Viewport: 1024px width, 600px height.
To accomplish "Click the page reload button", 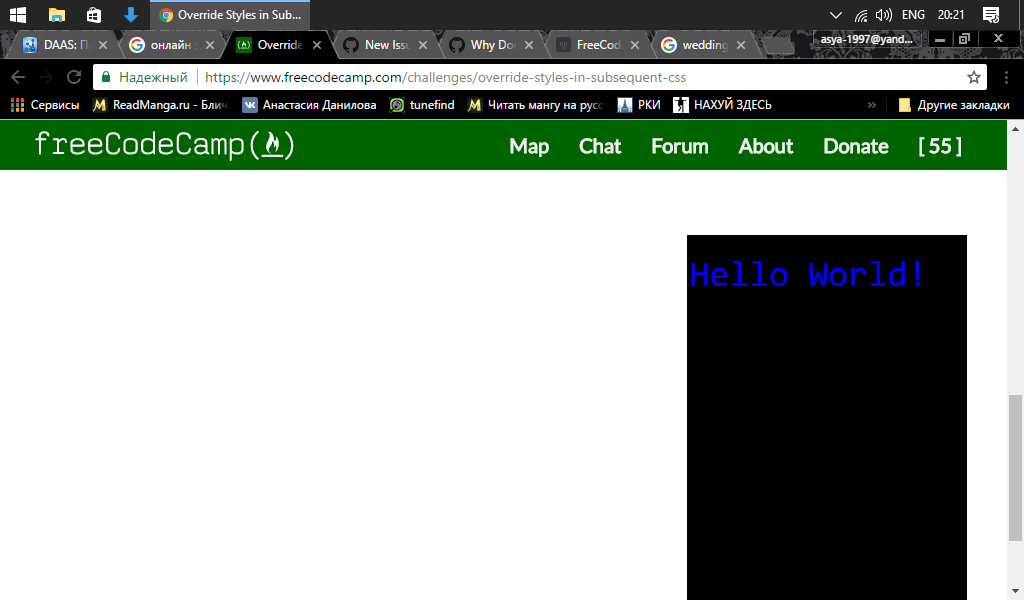I will [x=74, y=76].
